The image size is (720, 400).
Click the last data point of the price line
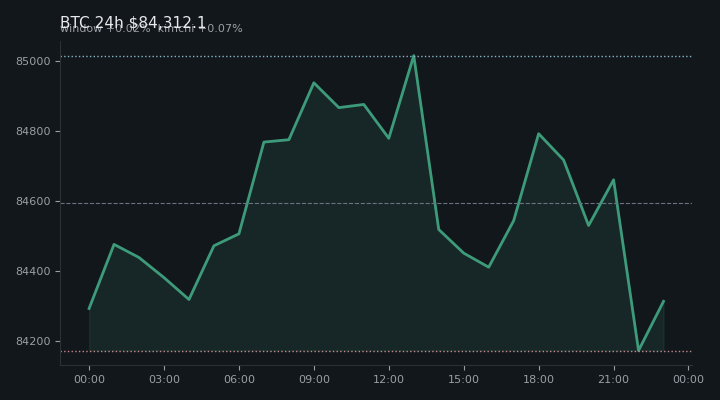coord(664,301)
